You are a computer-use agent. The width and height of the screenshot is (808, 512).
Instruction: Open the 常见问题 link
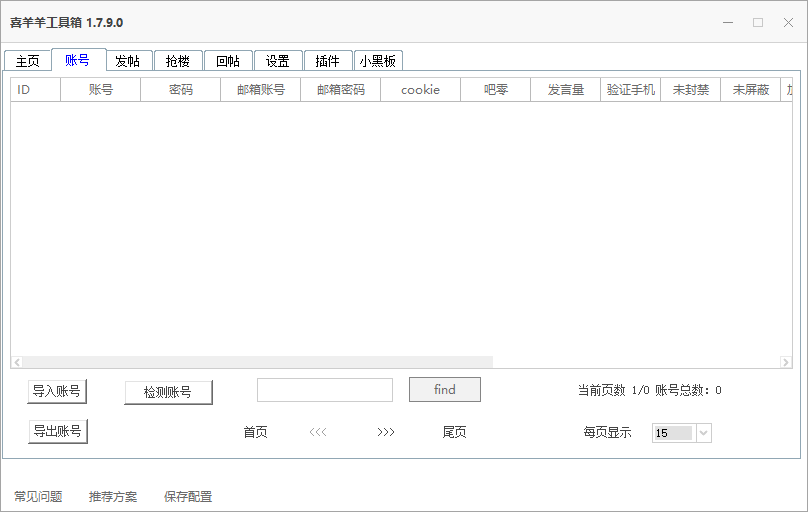[x=38, y=497]
